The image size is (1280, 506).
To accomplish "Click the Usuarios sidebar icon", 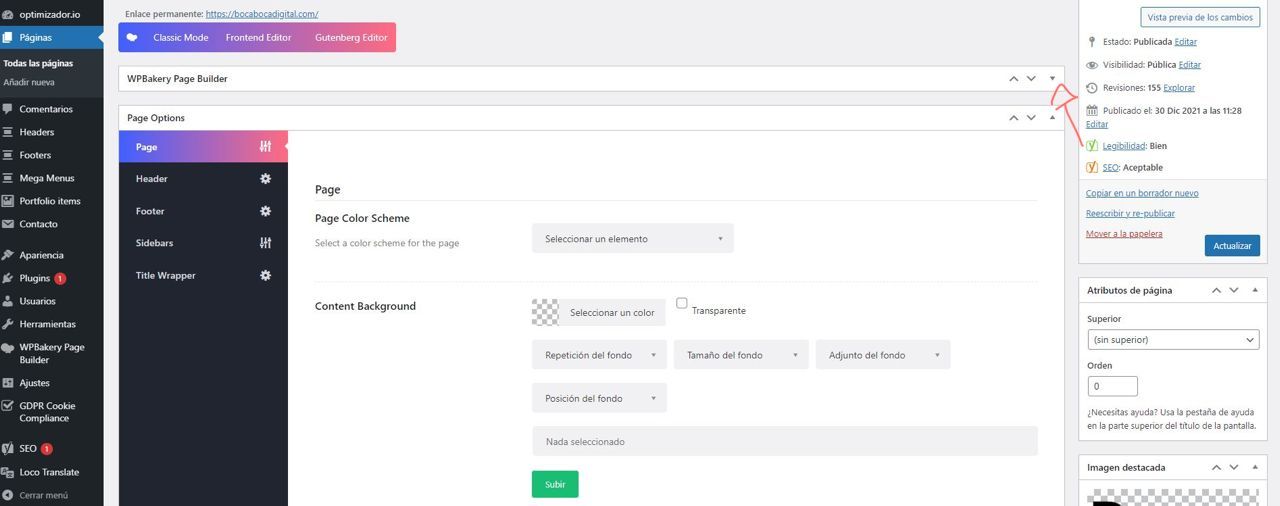I will click(9, 301).
